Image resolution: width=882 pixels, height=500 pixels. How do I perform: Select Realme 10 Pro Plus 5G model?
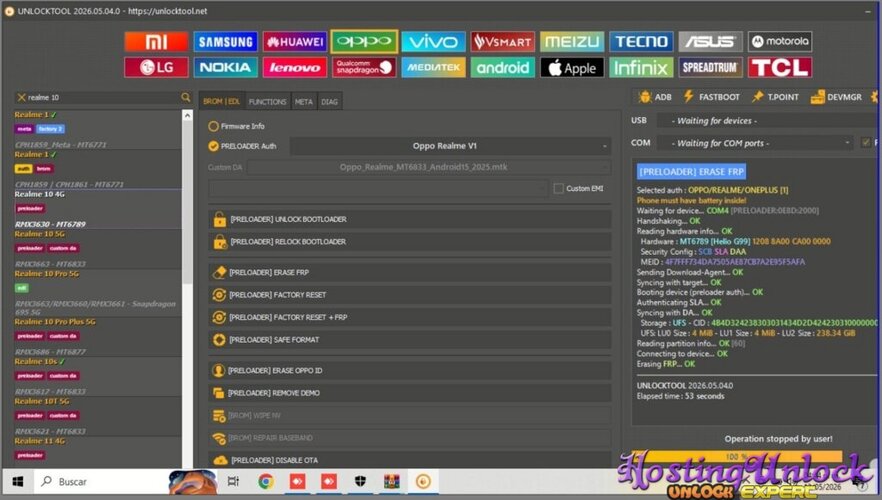coord(98,336)
